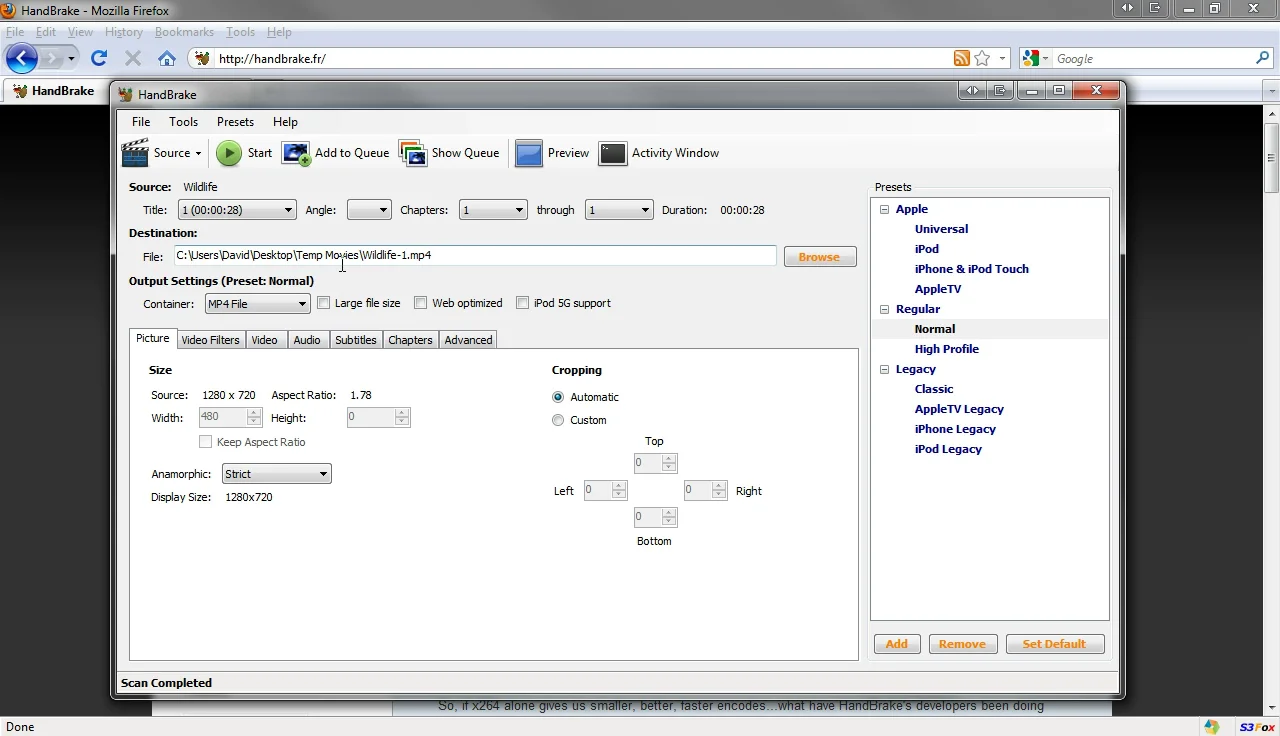The height and width of the screenshot is (736, 1280).
Task: Switch to the Advanced tab
Action: [x=468, y=340]
